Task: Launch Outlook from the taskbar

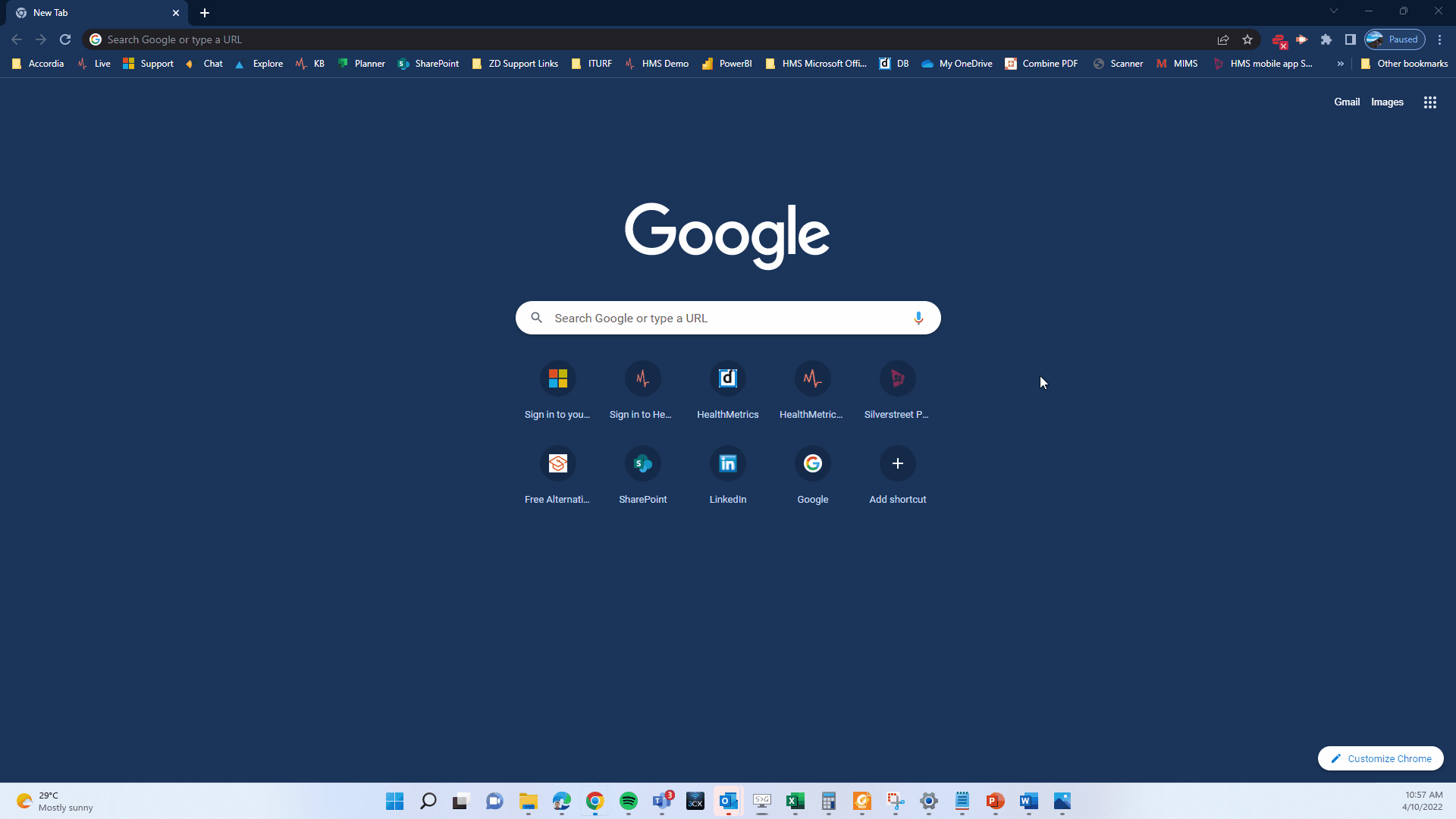Action: tap(729, 802)
